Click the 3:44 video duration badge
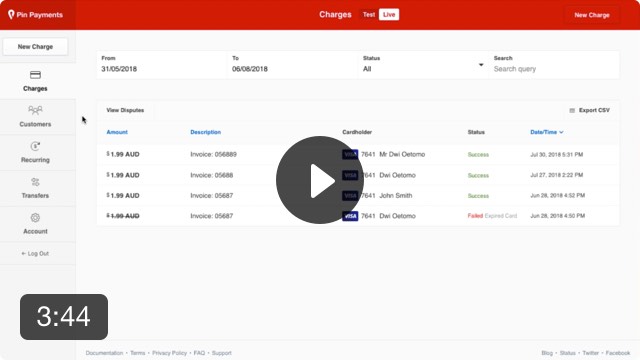This screenshot has width=640, height=360. coord(64,317)
